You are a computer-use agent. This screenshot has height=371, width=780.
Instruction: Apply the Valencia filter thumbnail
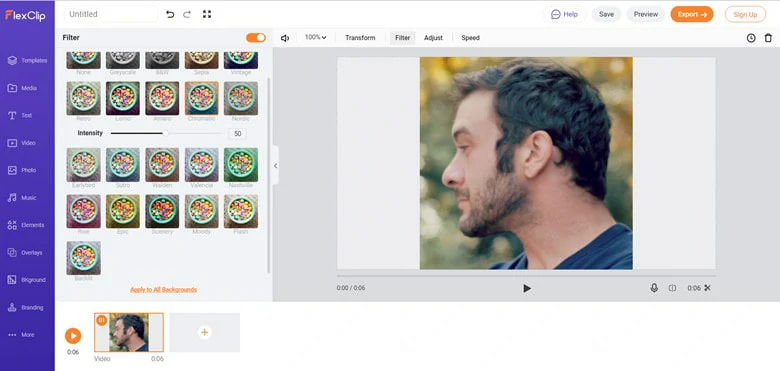click(201, 165)
